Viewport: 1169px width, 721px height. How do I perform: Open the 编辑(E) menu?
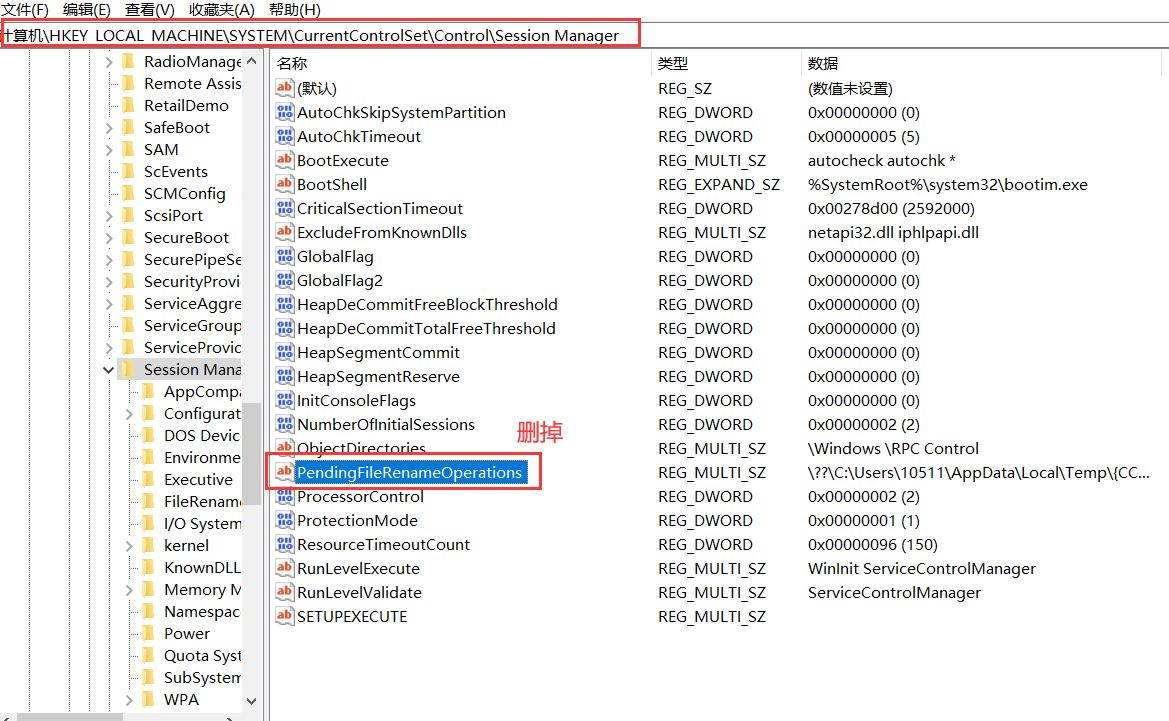click(87, 10)
